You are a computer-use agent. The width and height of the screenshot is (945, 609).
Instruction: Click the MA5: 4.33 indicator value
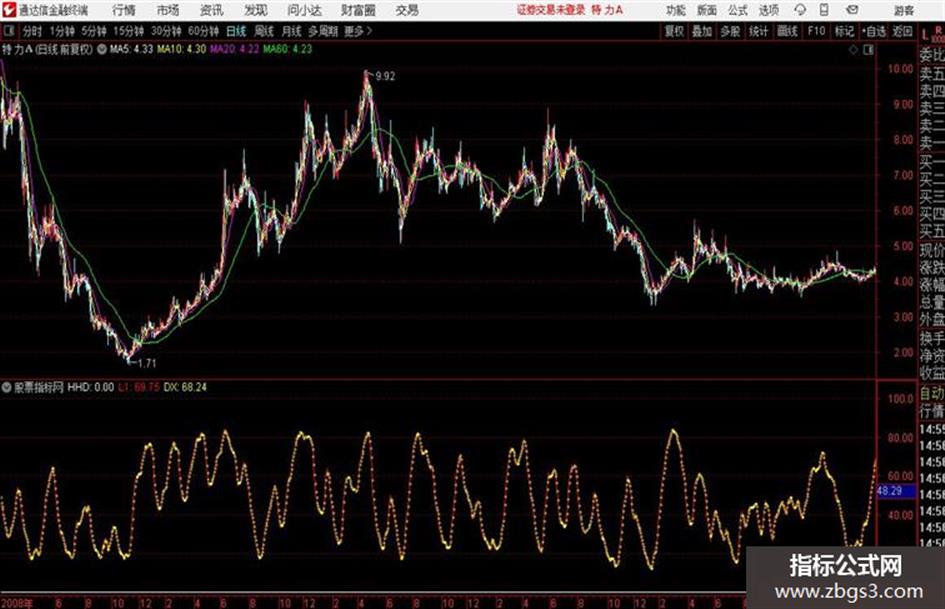coord(131,49)
